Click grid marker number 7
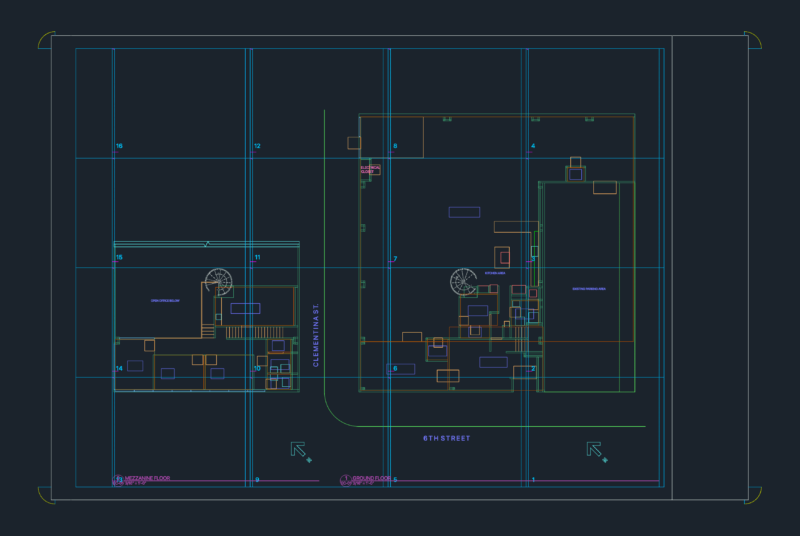 point(395,259)
